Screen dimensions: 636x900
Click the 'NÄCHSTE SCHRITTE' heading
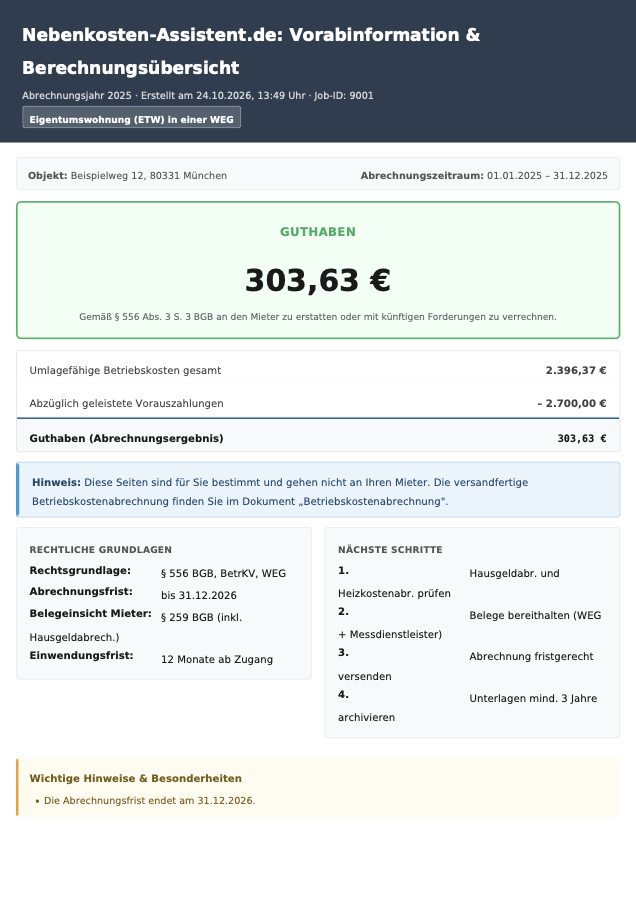pos(390,550)
